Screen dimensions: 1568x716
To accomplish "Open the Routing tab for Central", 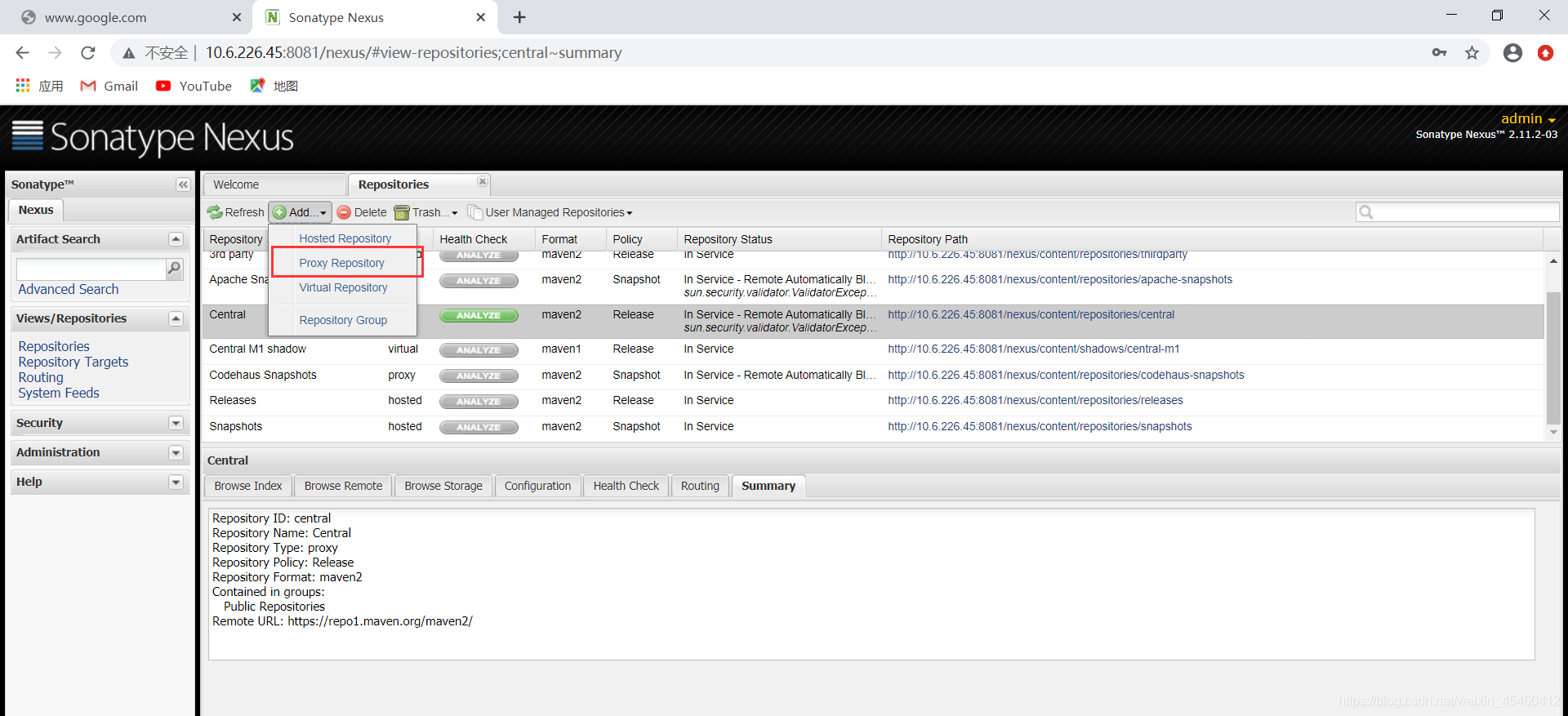I will click(x=700, y=486).
